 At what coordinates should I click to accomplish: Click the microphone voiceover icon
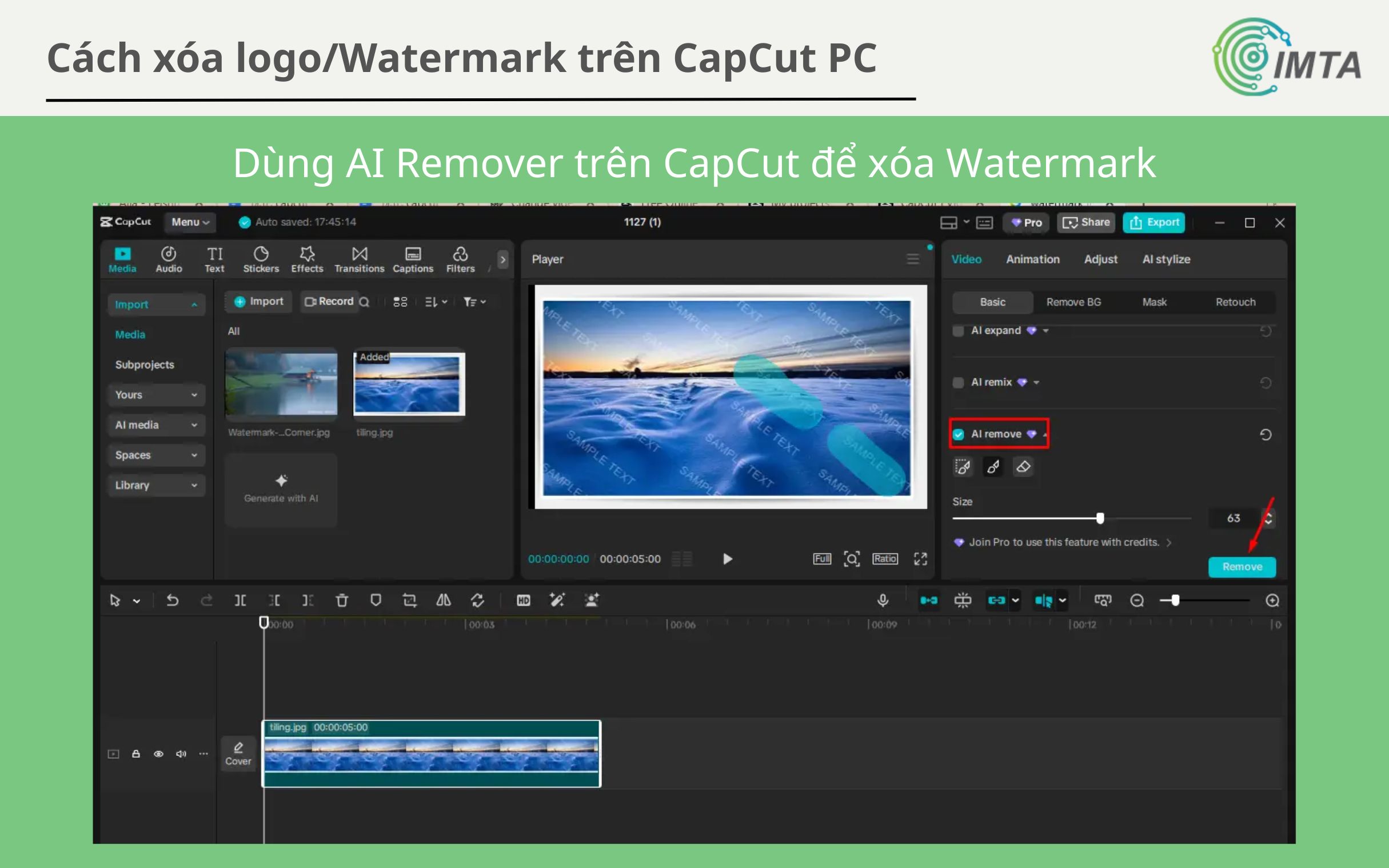(x=883, y=601)
